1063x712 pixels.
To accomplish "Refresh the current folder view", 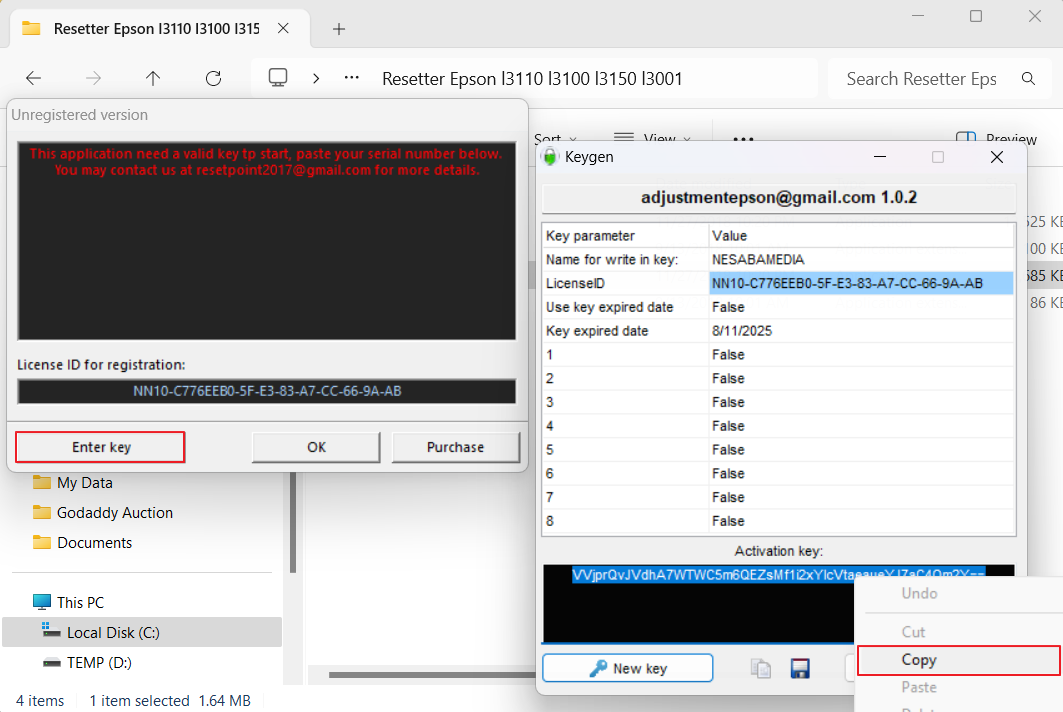I will [213, 78].
